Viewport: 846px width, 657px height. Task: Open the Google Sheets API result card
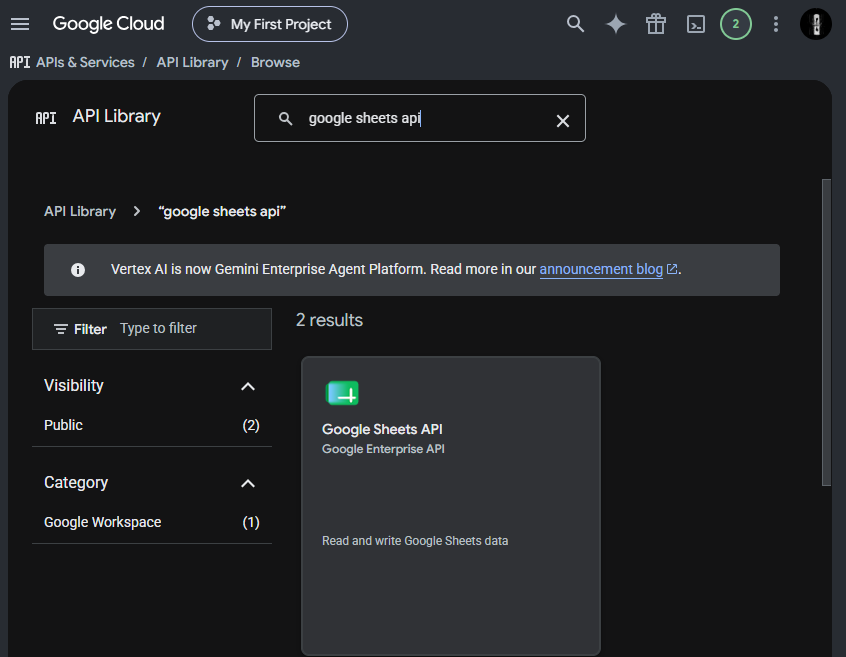click(451, 506)
